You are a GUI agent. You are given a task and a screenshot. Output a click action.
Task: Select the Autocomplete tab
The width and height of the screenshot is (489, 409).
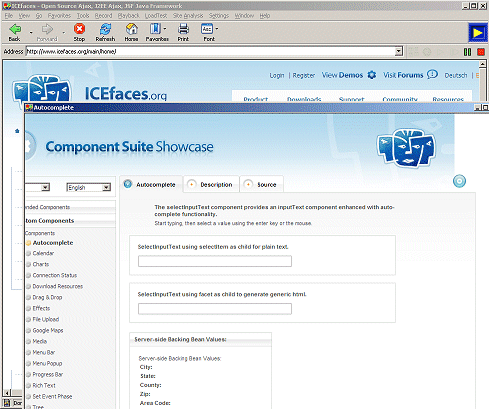[151, 184]
